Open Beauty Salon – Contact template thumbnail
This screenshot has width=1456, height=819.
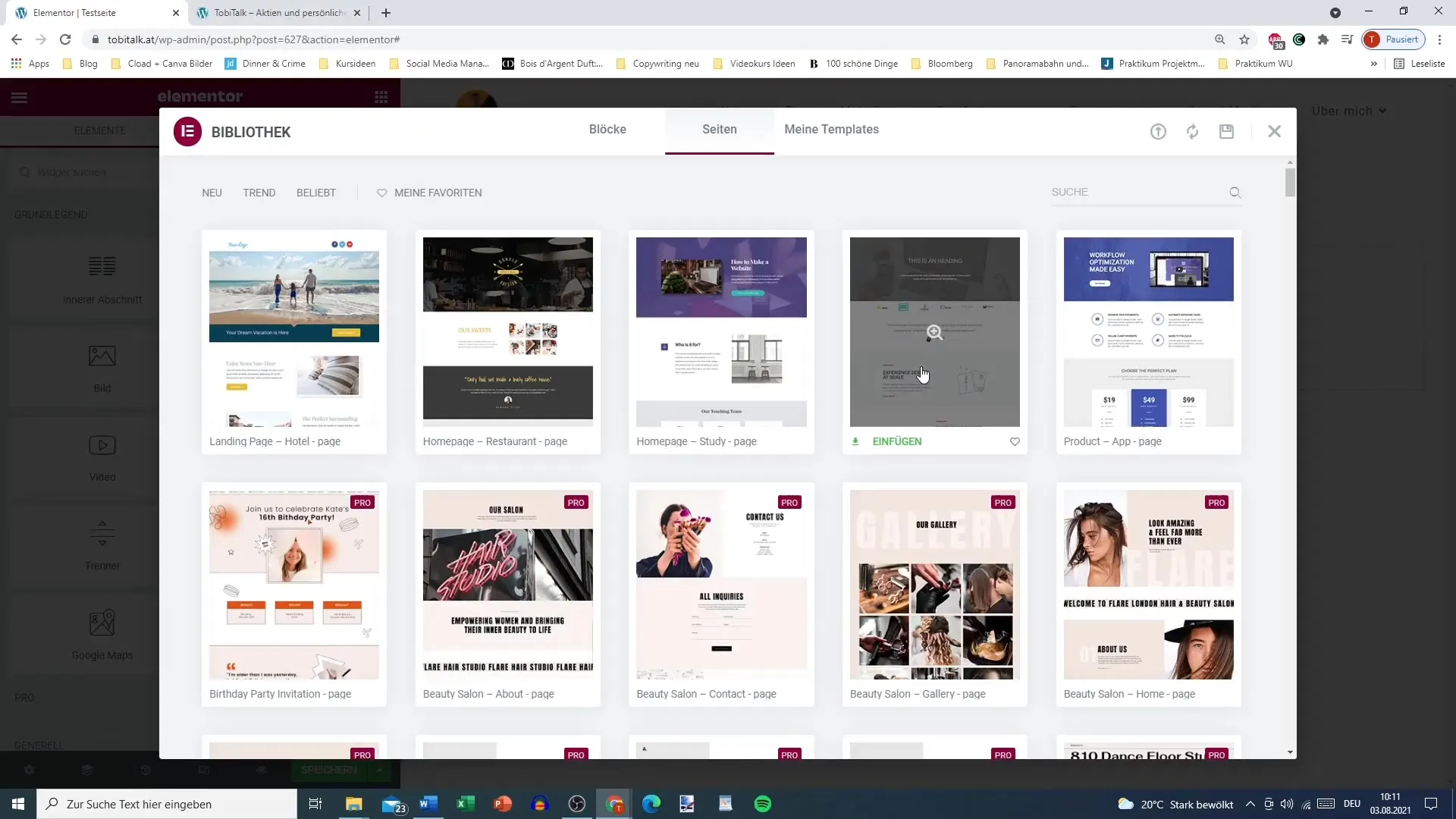pos(721,585)
